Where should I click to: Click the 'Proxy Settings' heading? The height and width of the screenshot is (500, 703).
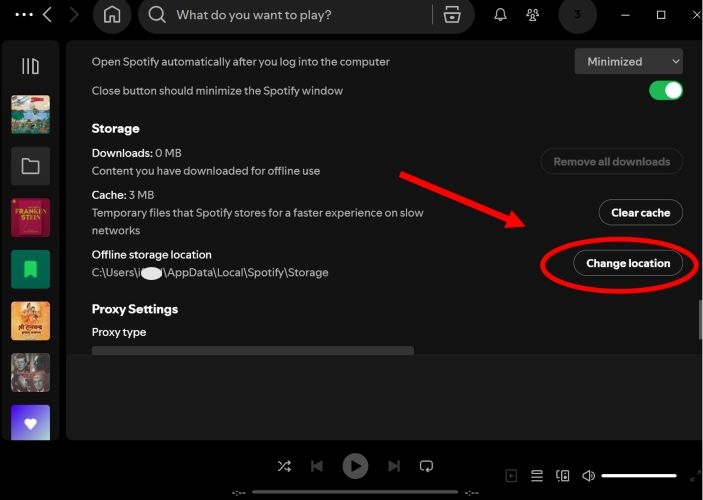click(x=135, y=309)
